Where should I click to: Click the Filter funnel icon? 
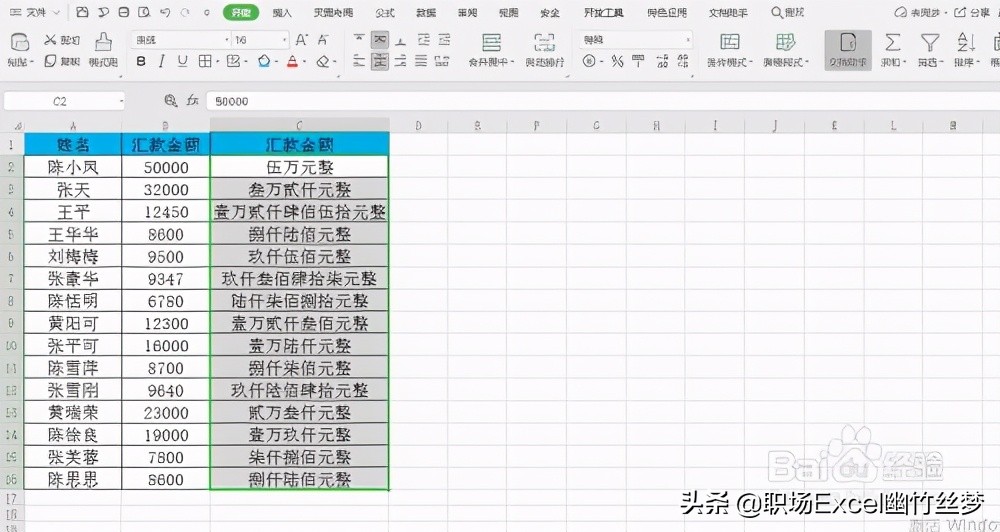[930, 43]
